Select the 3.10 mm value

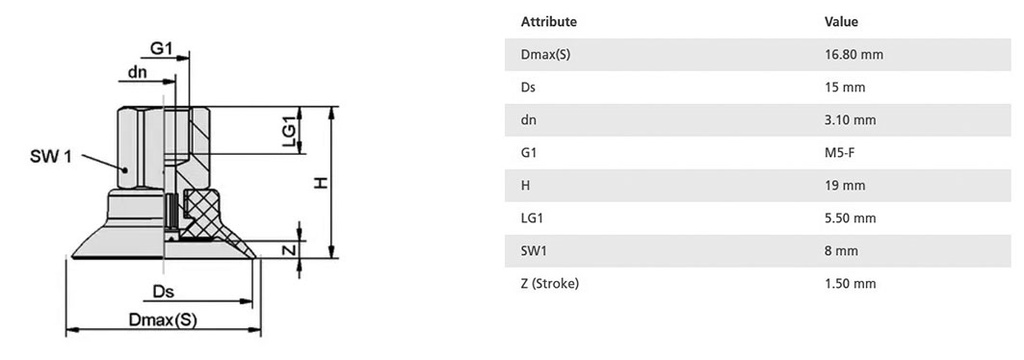pyautogui.click(x=850, y=120)
